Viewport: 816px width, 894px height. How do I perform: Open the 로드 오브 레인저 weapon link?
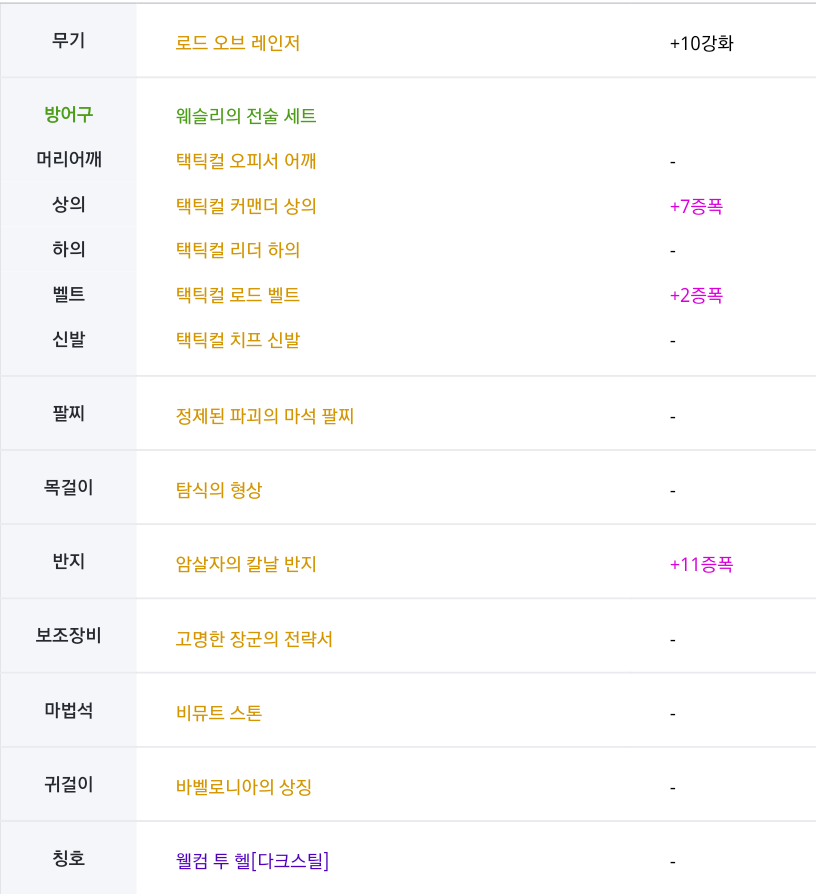tap(237, 43)
